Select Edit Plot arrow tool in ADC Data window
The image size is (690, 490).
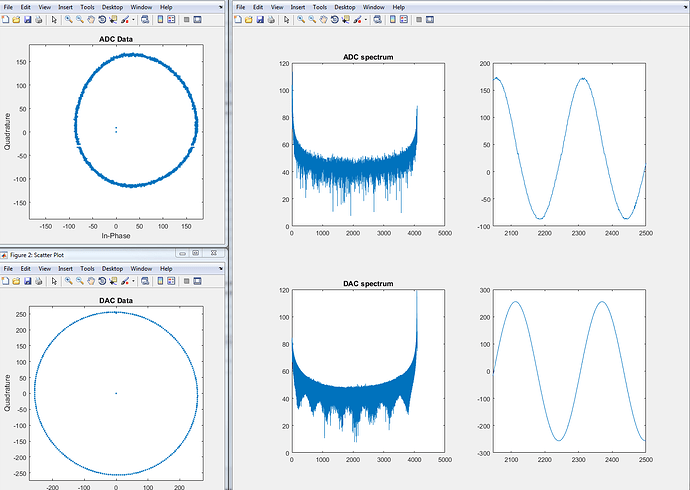[x=54, y=20]
